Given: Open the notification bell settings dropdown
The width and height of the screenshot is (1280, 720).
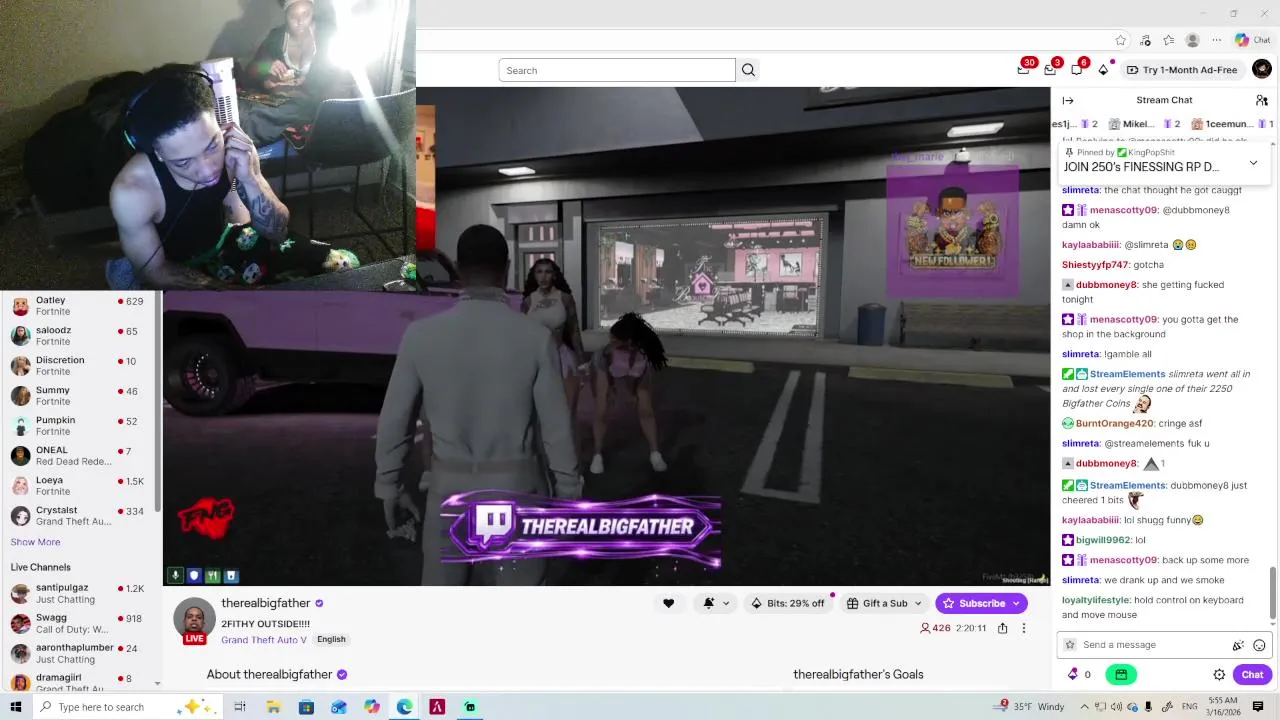Looking at the screenshot, I should [716, 603].
